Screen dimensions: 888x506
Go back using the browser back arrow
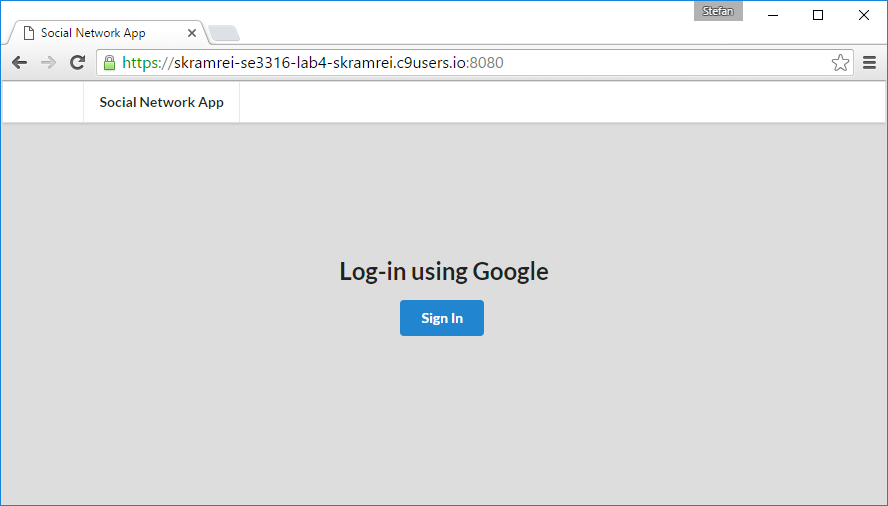tap(19, 62)
